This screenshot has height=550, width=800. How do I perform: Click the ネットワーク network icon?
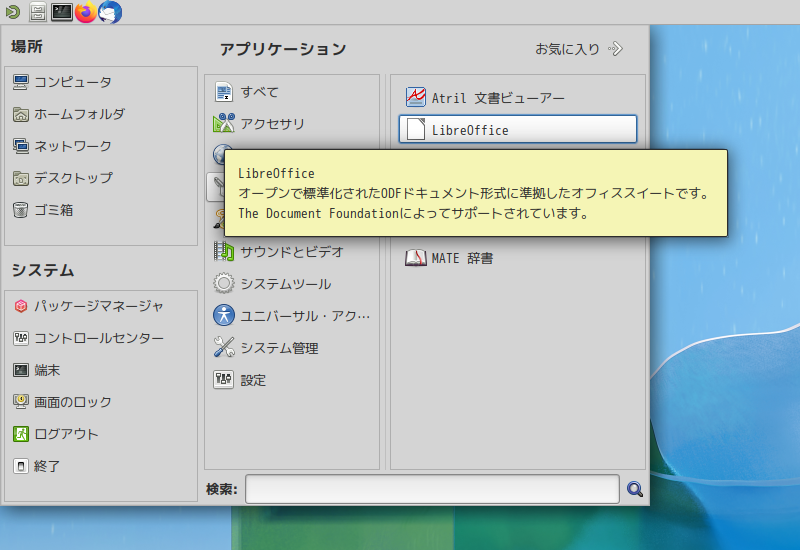pyautogui.click(x=20, y=146)
